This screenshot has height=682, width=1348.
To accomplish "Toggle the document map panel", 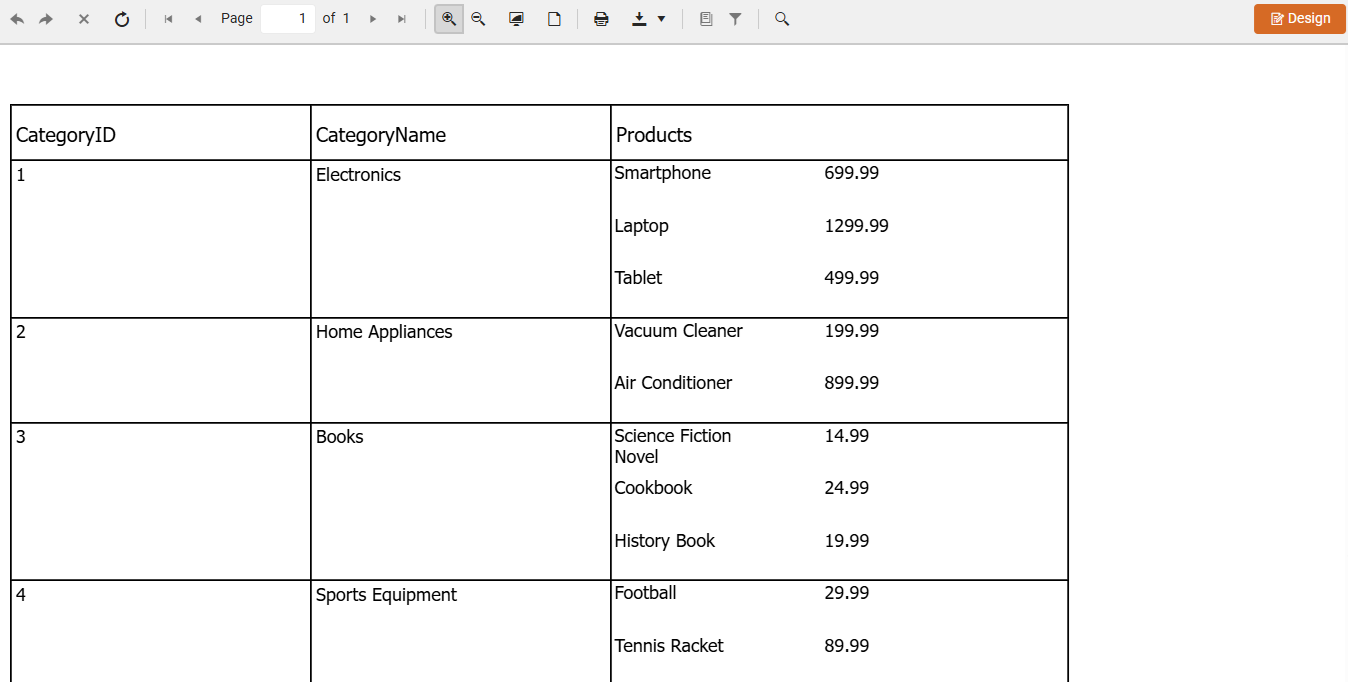I will 705,18.
